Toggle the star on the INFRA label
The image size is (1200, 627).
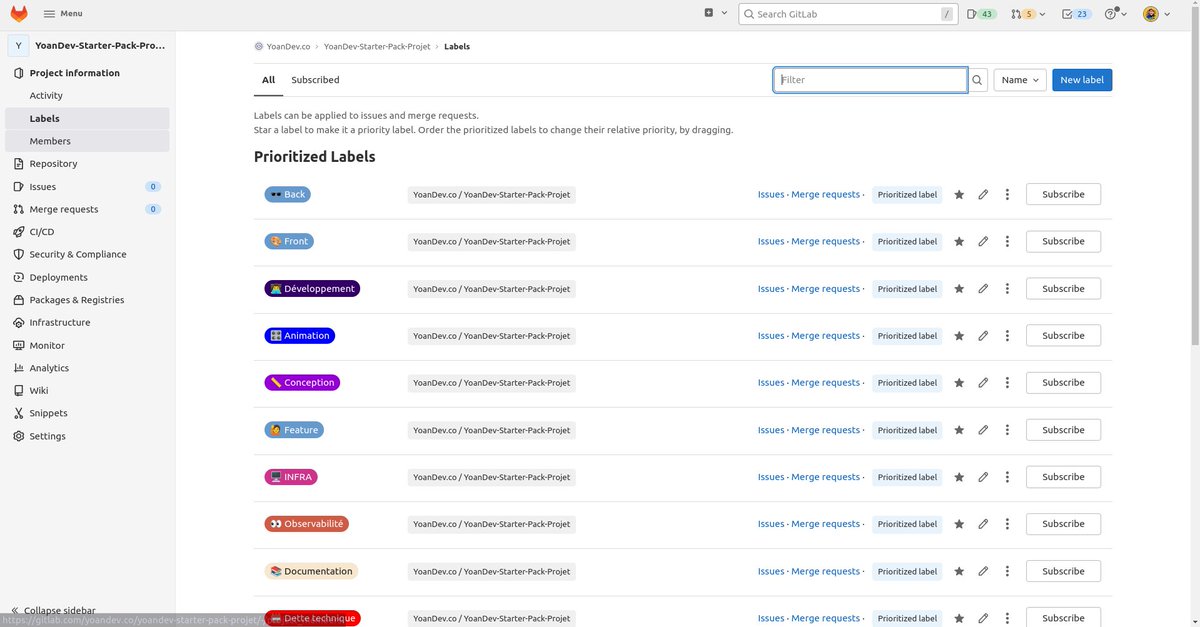pos(958,477)
